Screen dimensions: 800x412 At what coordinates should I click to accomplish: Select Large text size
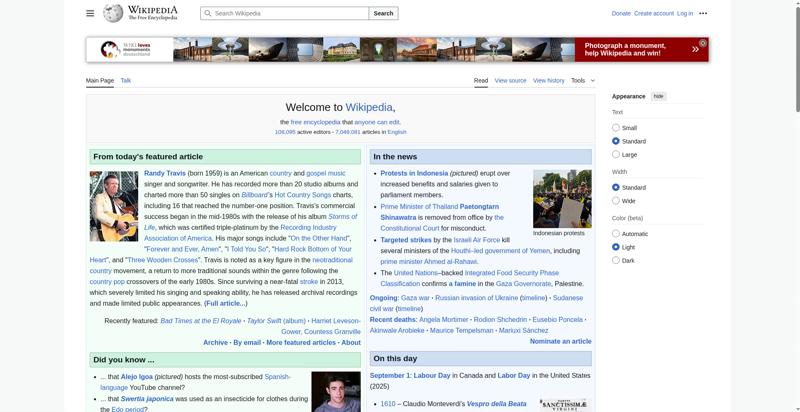click(x=616, y=154)
